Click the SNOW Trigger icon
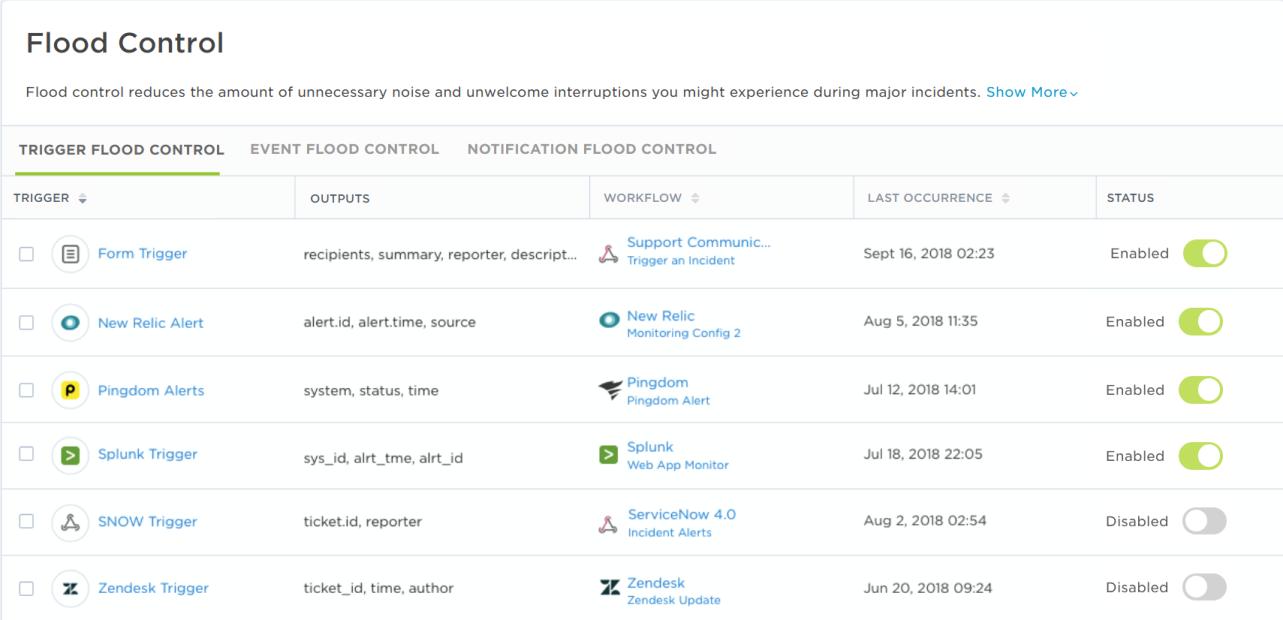The height and width of the screenshot is (620, 1283). pos(70,522)
